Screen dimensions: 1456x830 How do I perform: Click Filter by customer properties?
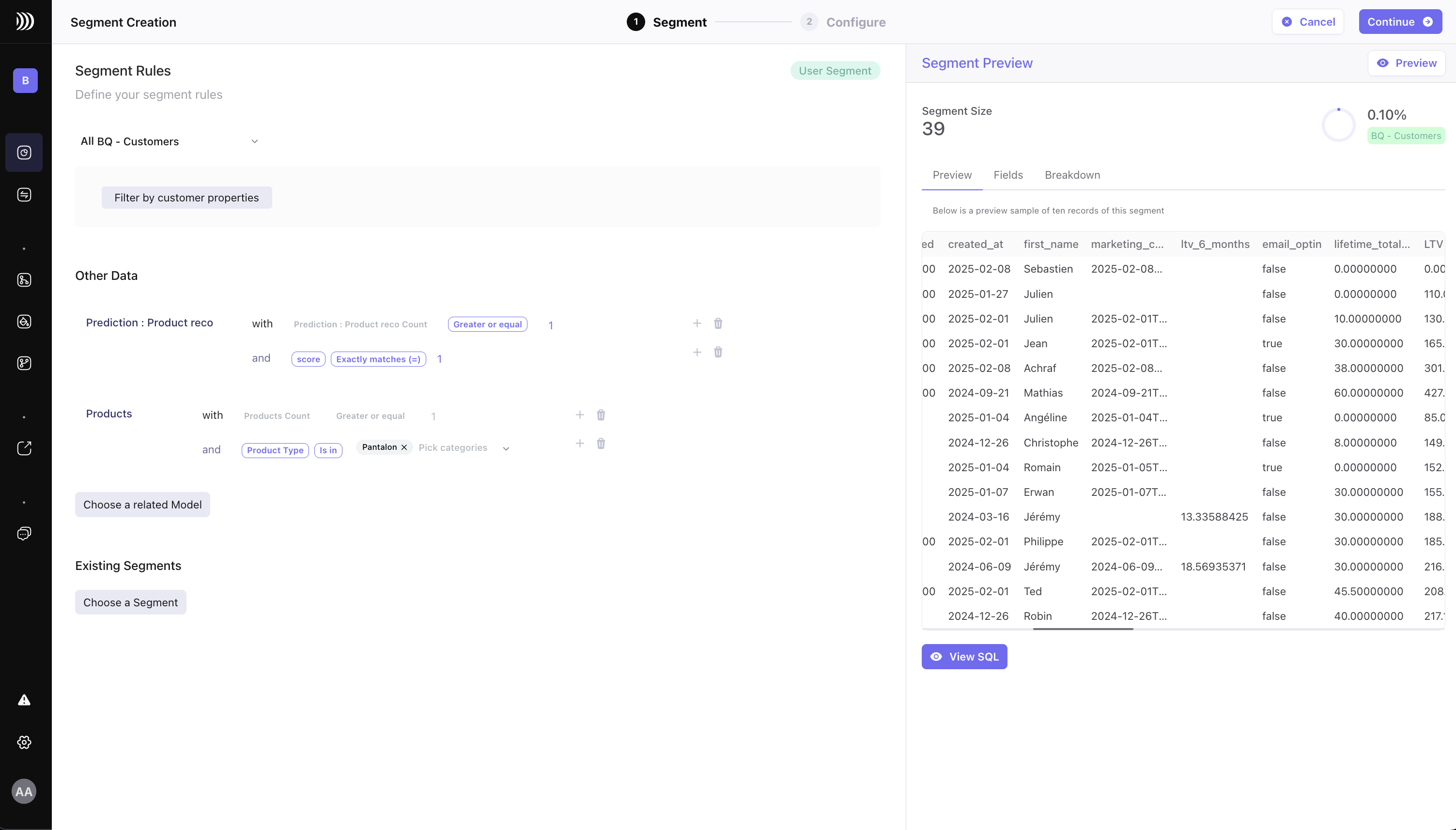(x=186, y=198)
